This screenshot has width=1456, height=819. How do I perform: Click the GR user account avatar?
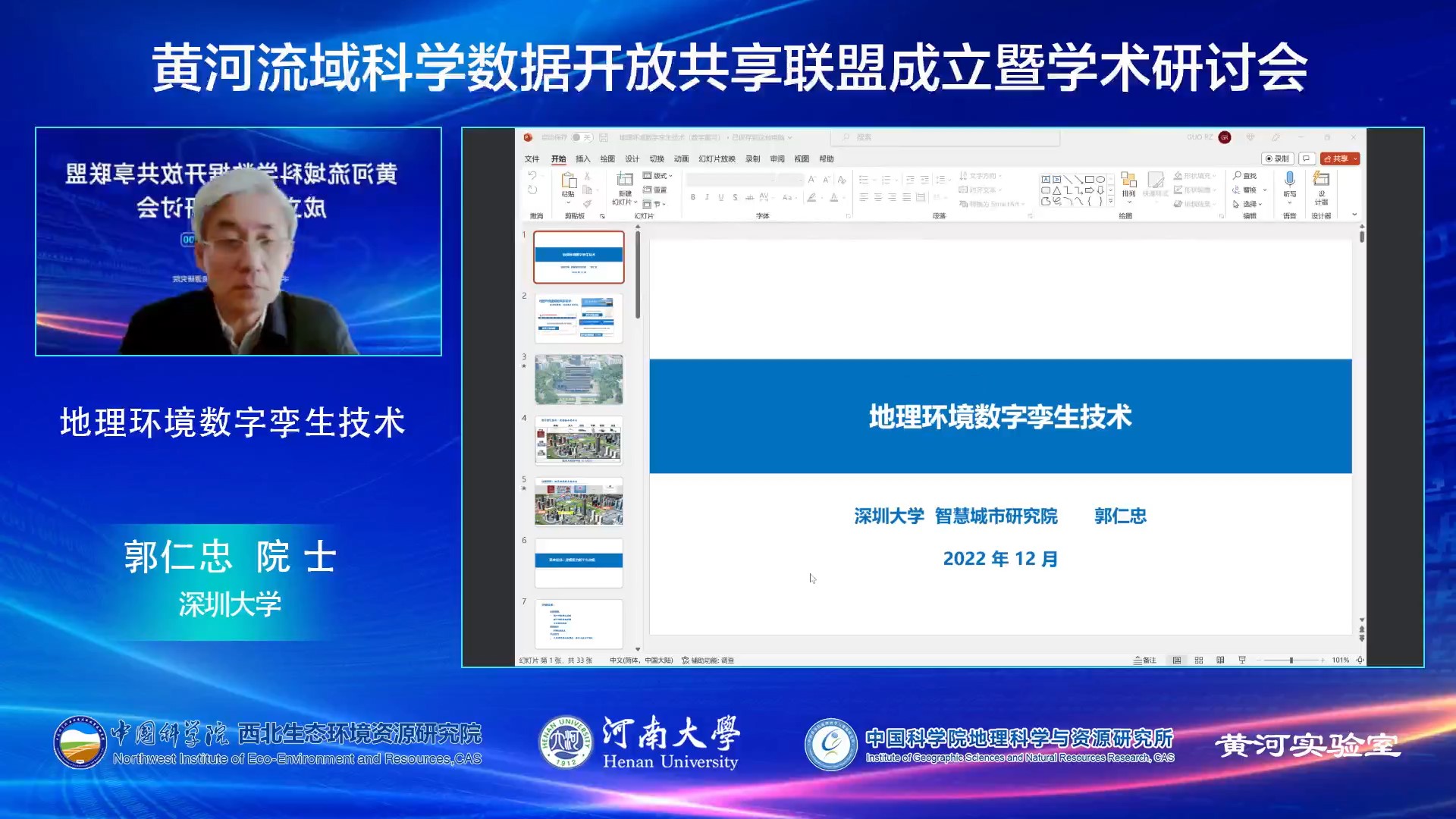tap(1224, 137)
